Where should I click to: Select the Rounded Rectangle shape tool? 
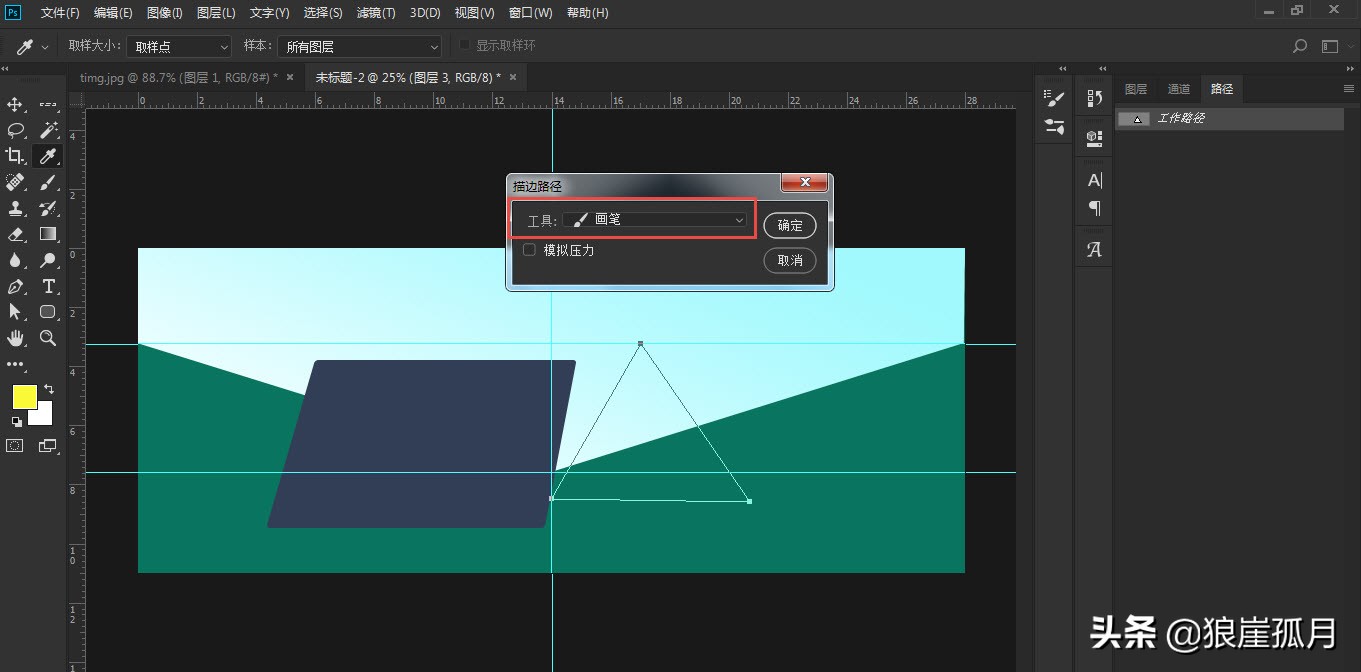point(48,312)
